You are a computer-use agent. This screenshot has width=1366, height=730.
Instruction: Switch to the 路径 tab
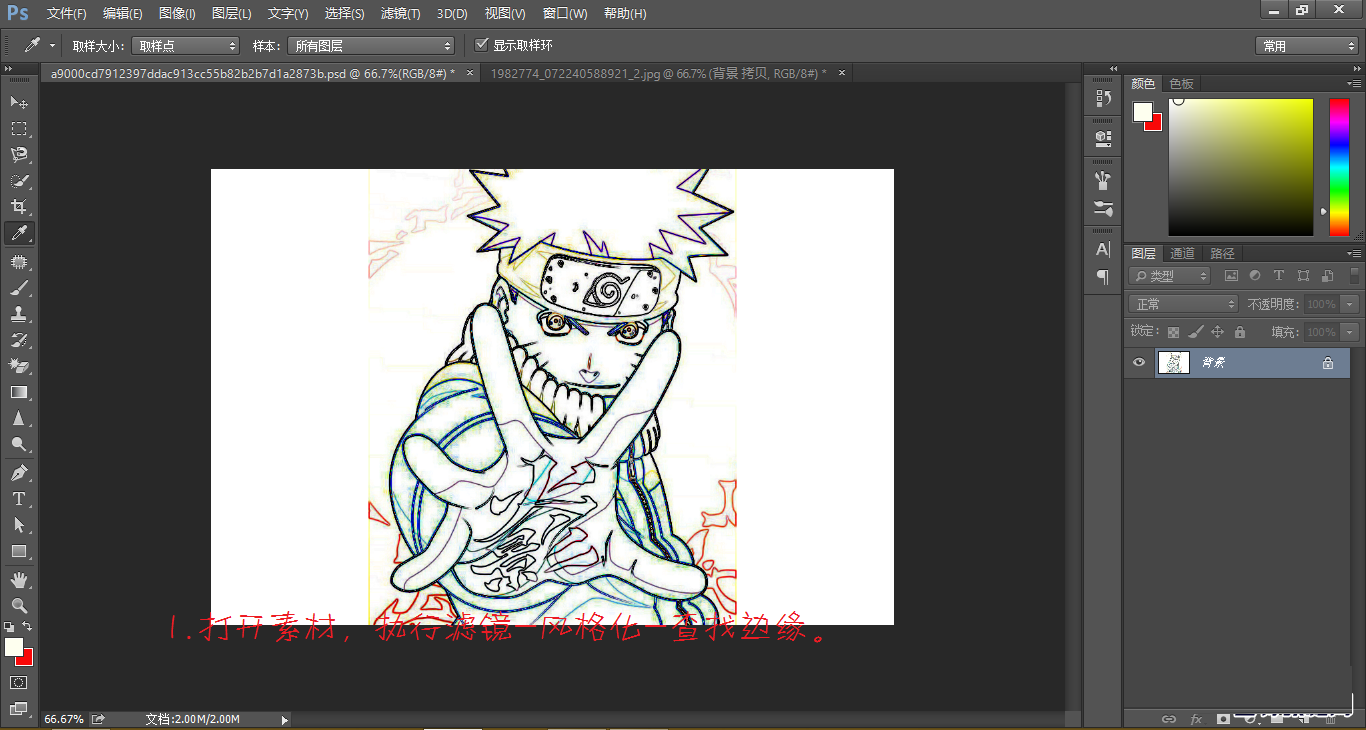pyautogui.click(x=1222, y=254)
